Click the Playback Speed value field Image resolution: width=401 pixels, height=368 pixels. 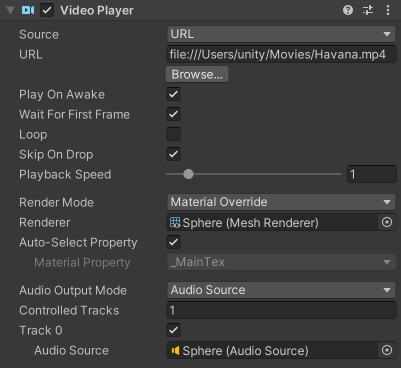coord(372,174)
